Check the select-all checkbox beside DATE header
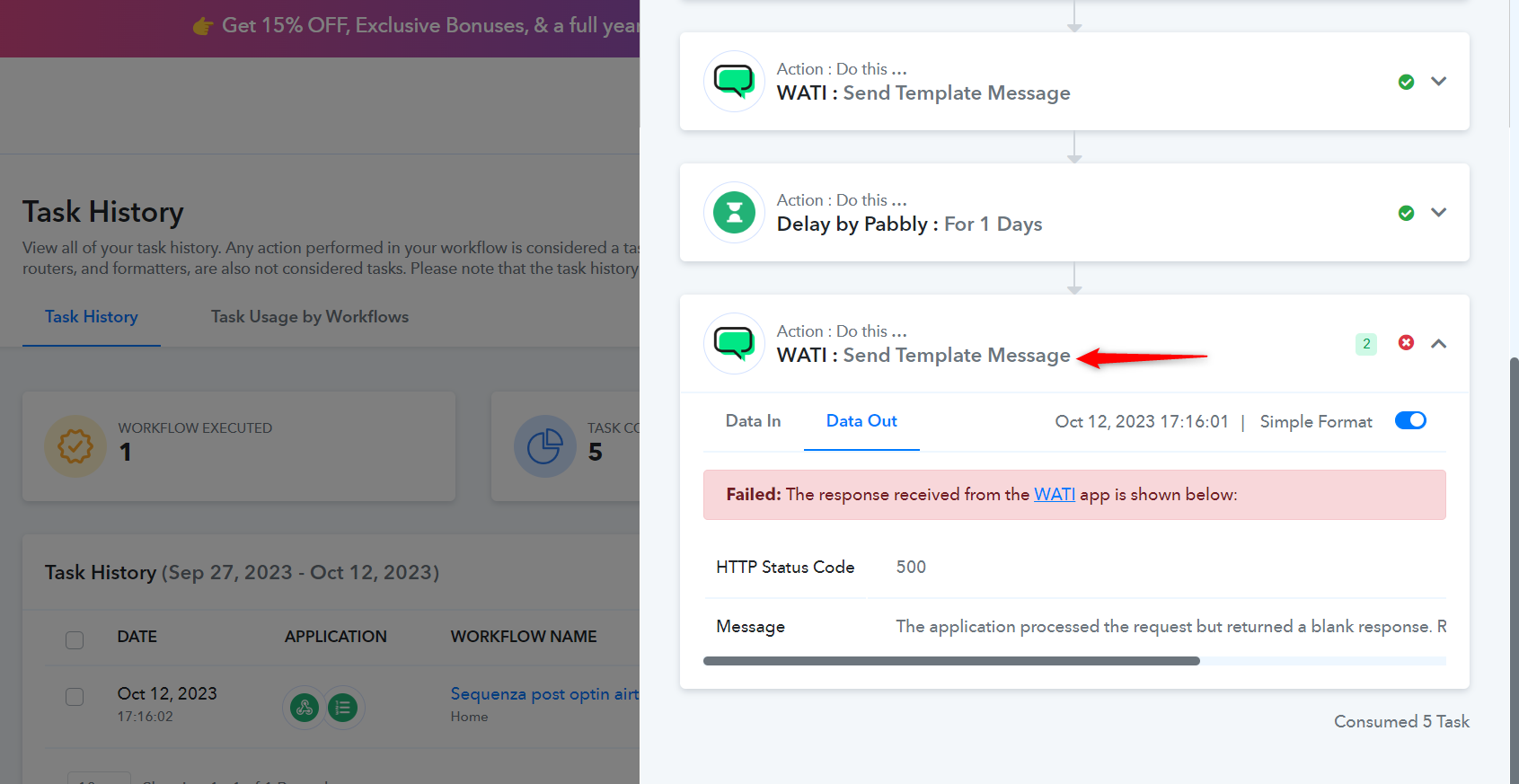The image size is (1519, 784). point(75,639)
